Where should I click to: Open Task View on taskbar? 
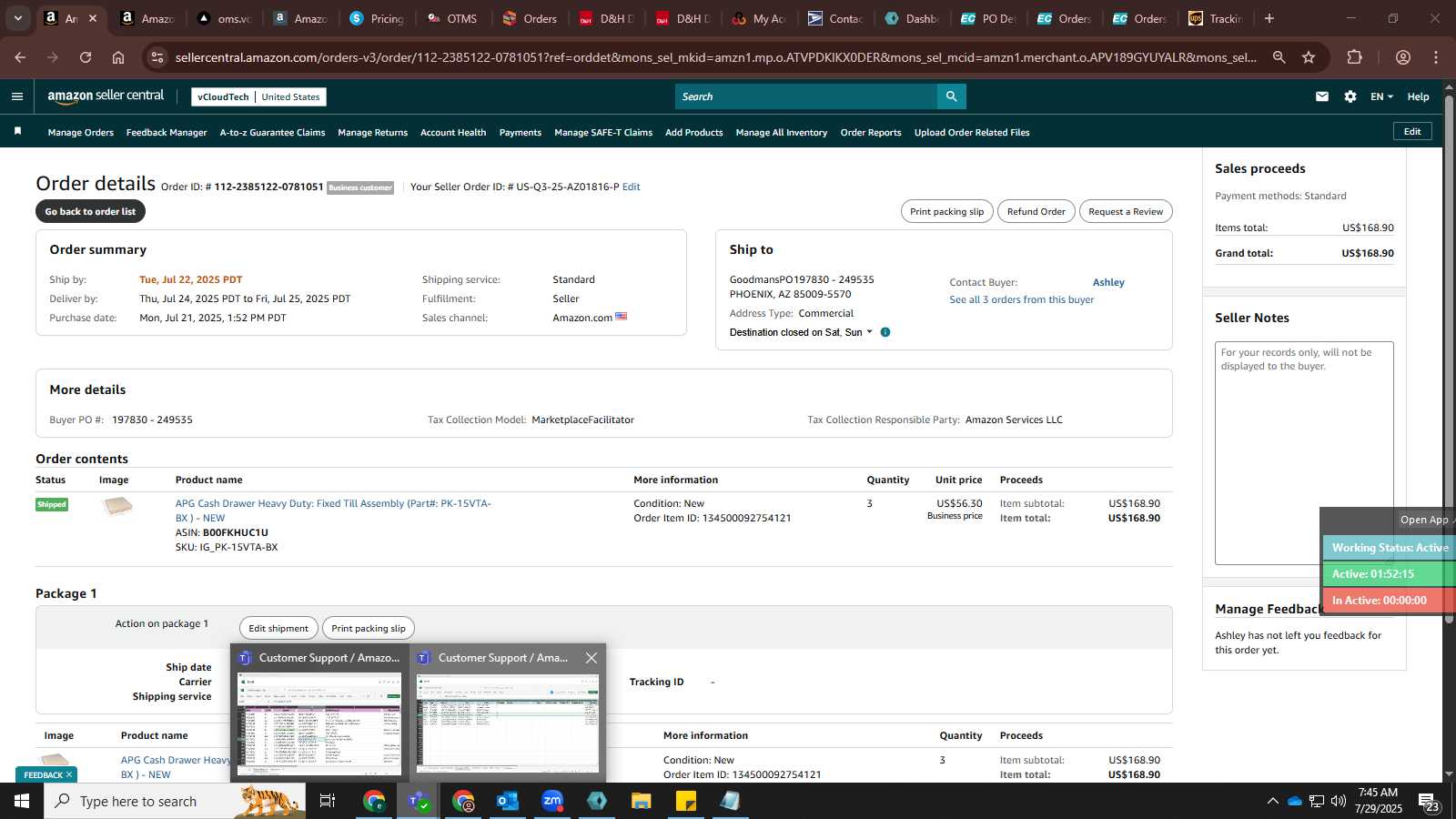tap(328, 801)
